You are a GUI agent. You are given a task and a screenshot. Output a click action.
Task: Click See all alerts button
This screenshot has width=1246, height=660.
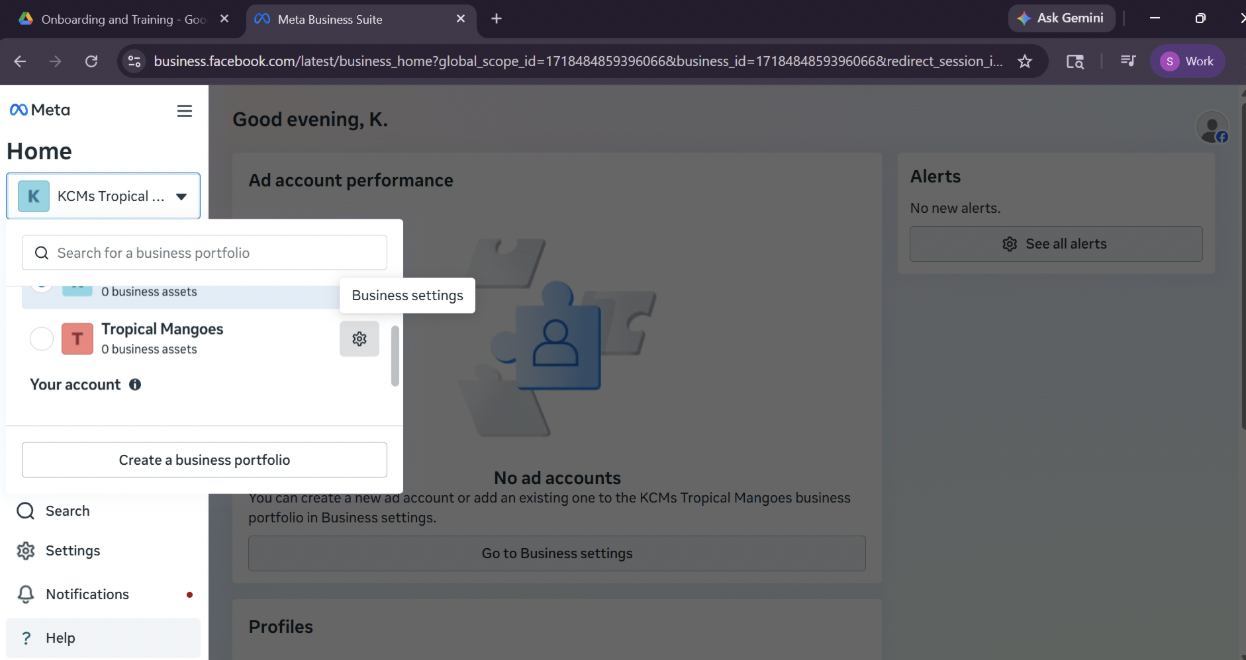coord(1056,244)
